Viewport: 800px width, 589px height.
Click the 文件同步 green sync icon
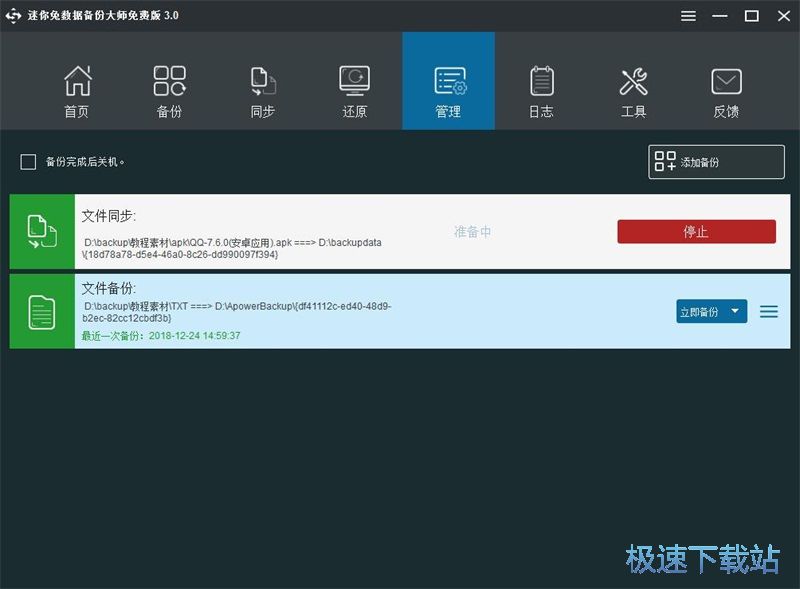coord(42,232)
